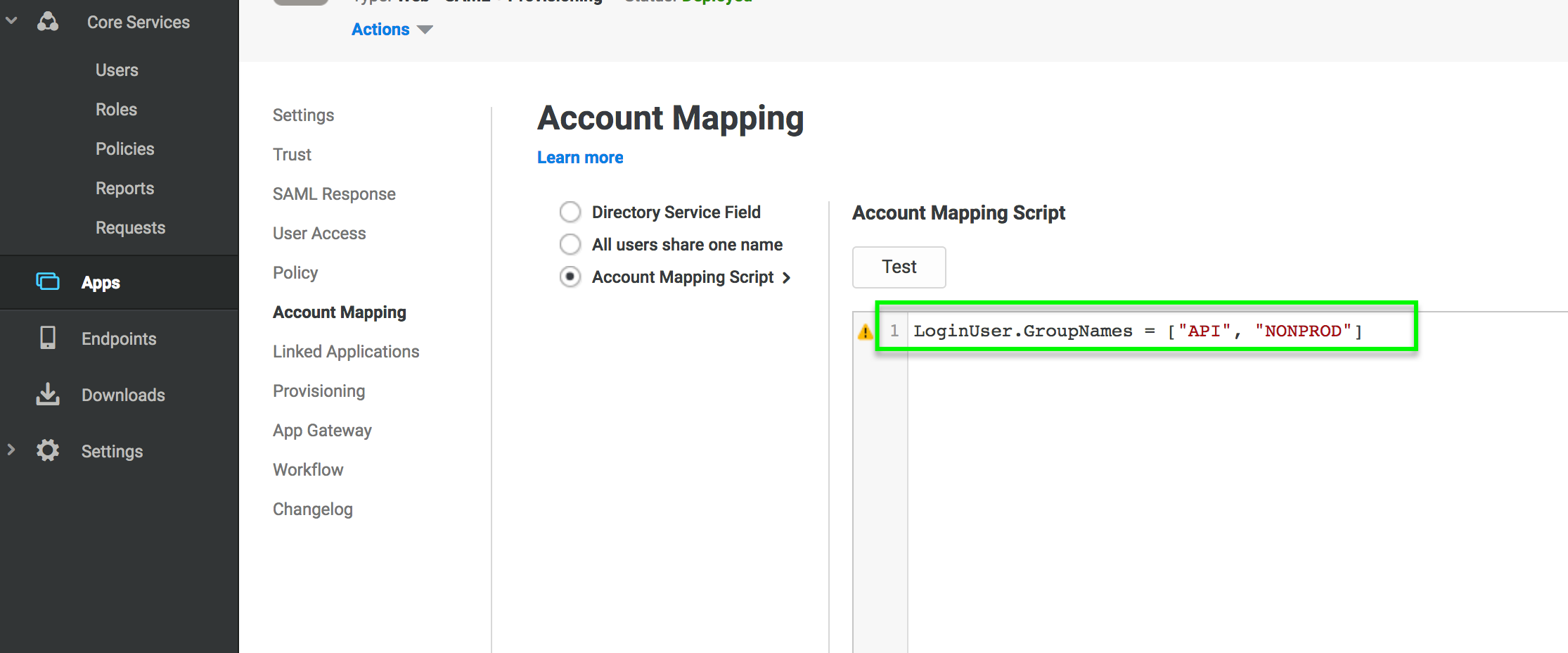Click the arrow next to Account Mapping Script

point(787,277)
